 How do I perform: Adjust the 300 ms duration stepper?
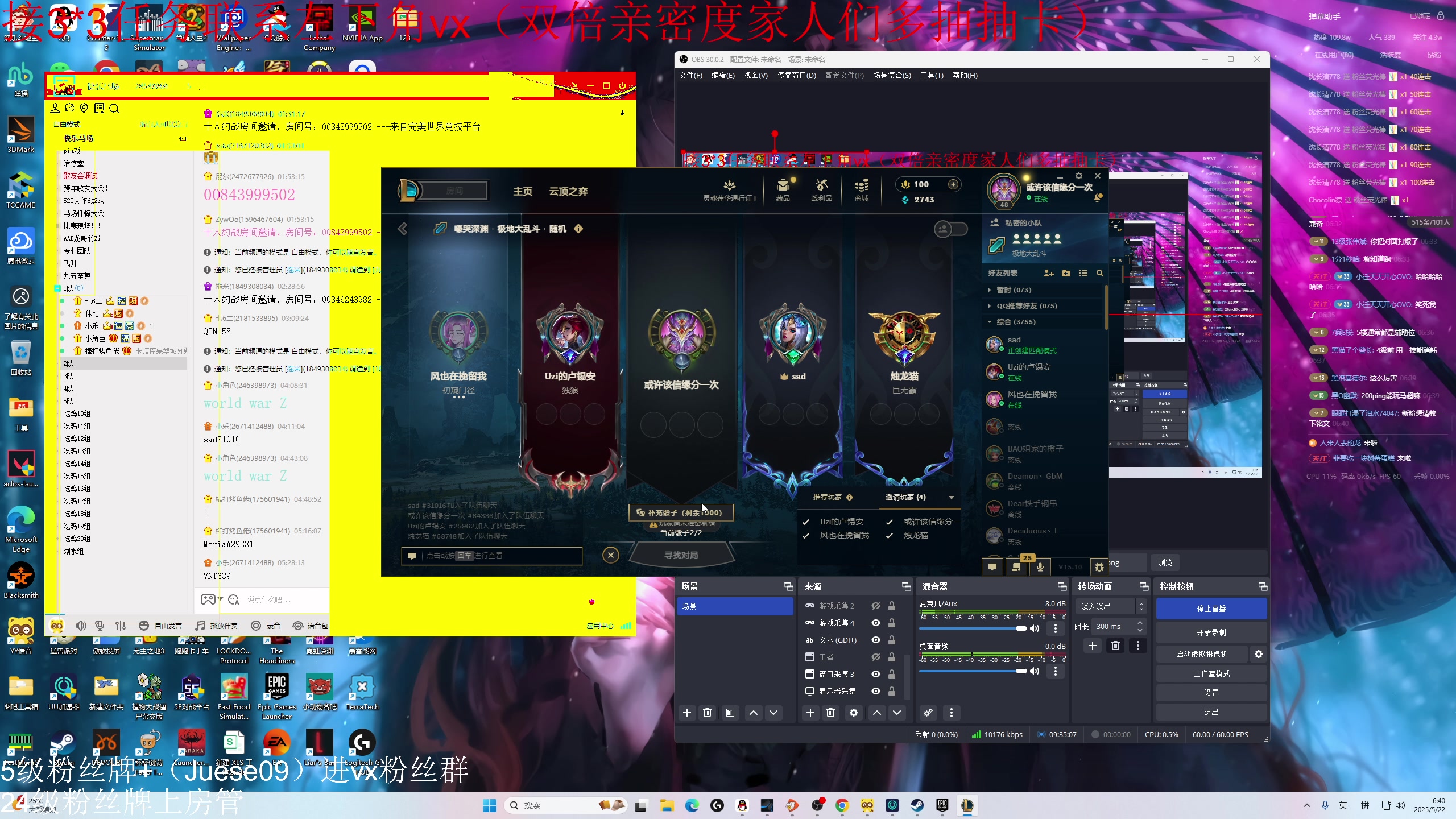click(x=1140, y=627)
